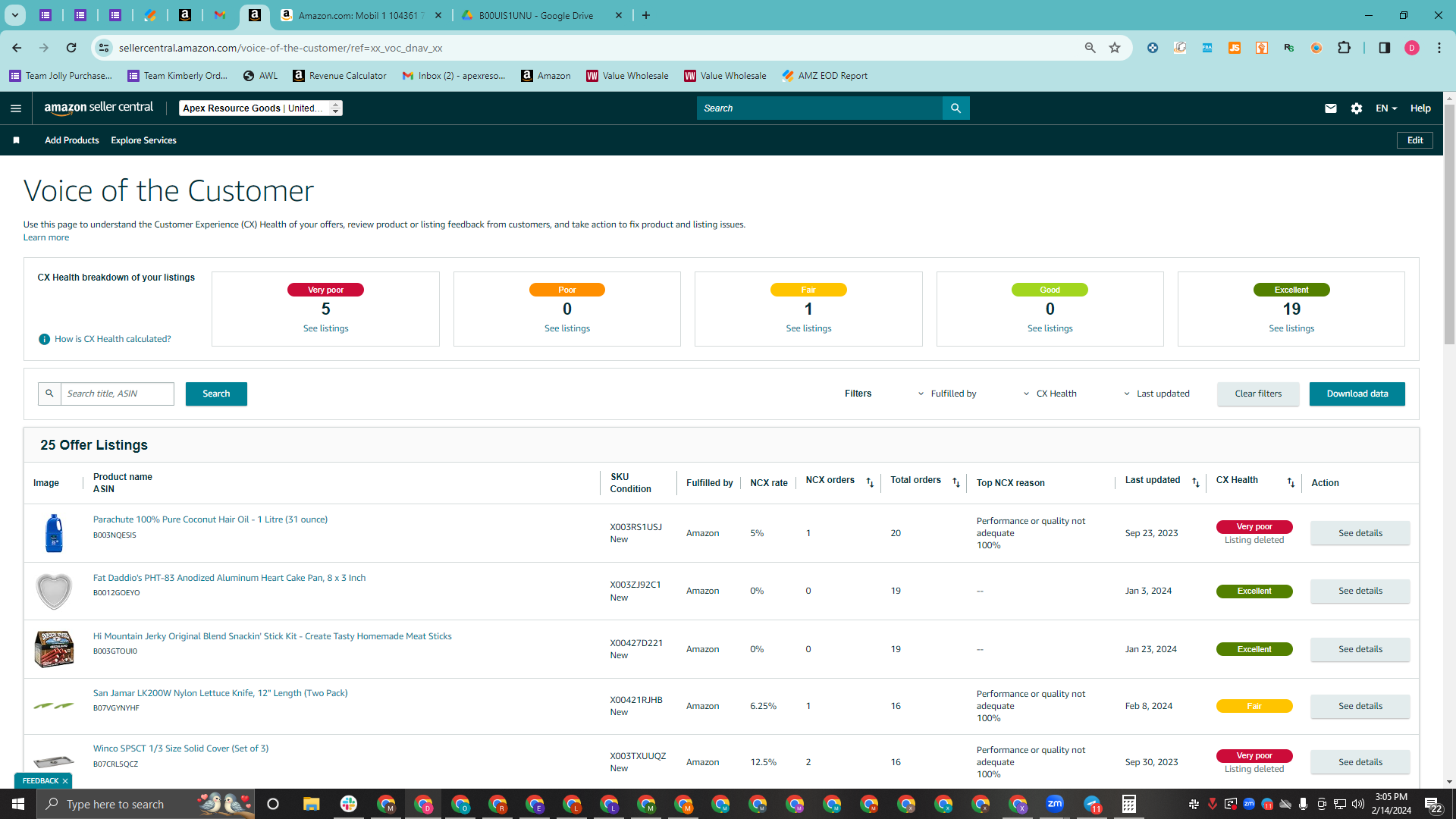Viewport: 1456px width, 819px height.
Task: Sort by Total orders column arrows
Action: coord(956,482)
